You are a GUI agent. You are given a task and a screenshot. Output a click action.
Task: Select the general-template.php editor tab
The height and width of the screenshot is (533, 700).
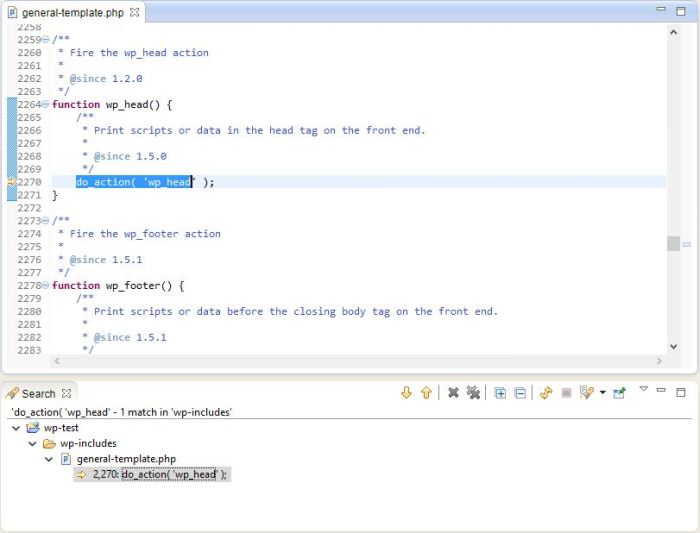coord(72,12)
